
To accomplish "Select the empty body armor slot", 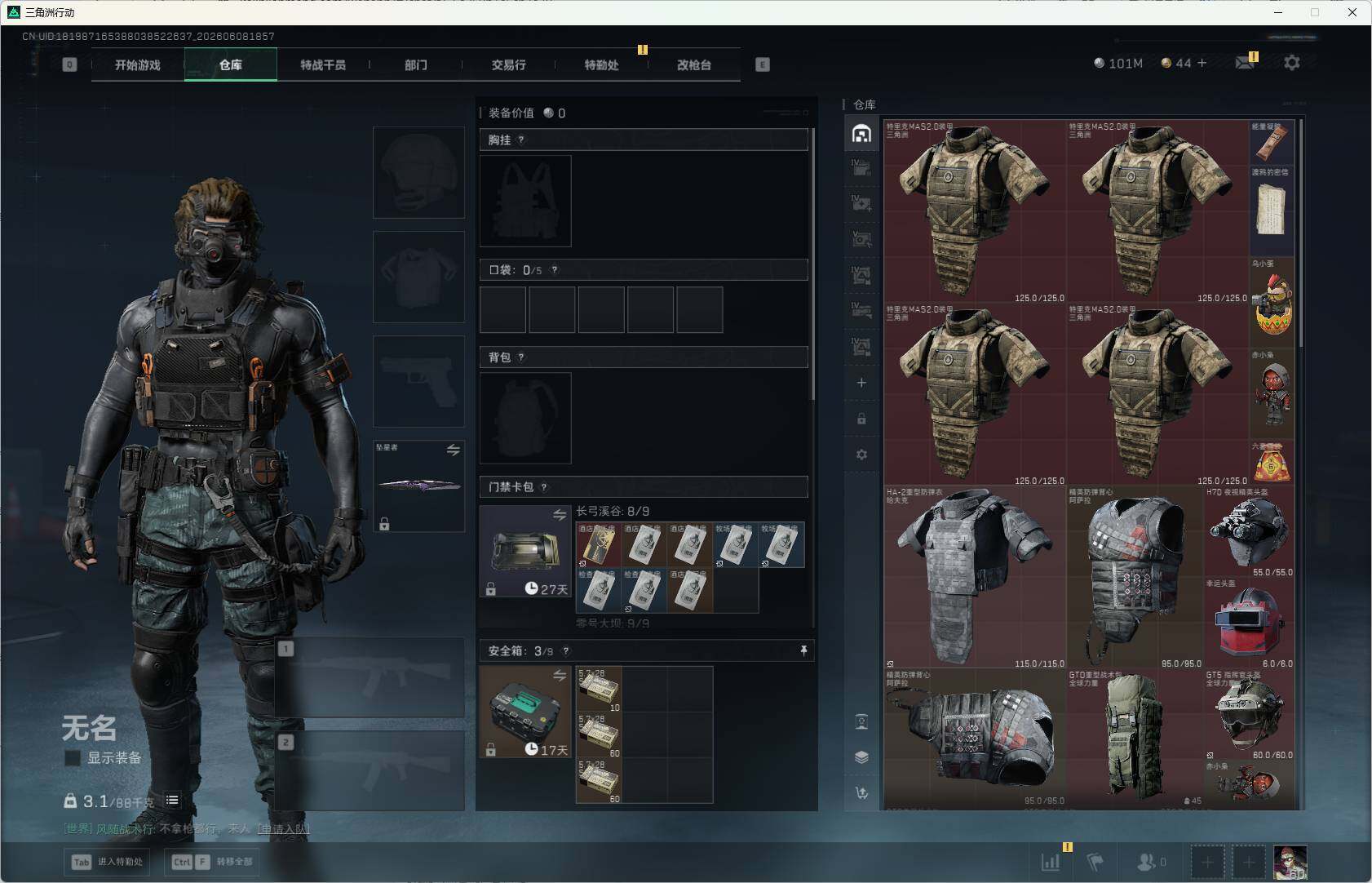I will coord(418,277).
